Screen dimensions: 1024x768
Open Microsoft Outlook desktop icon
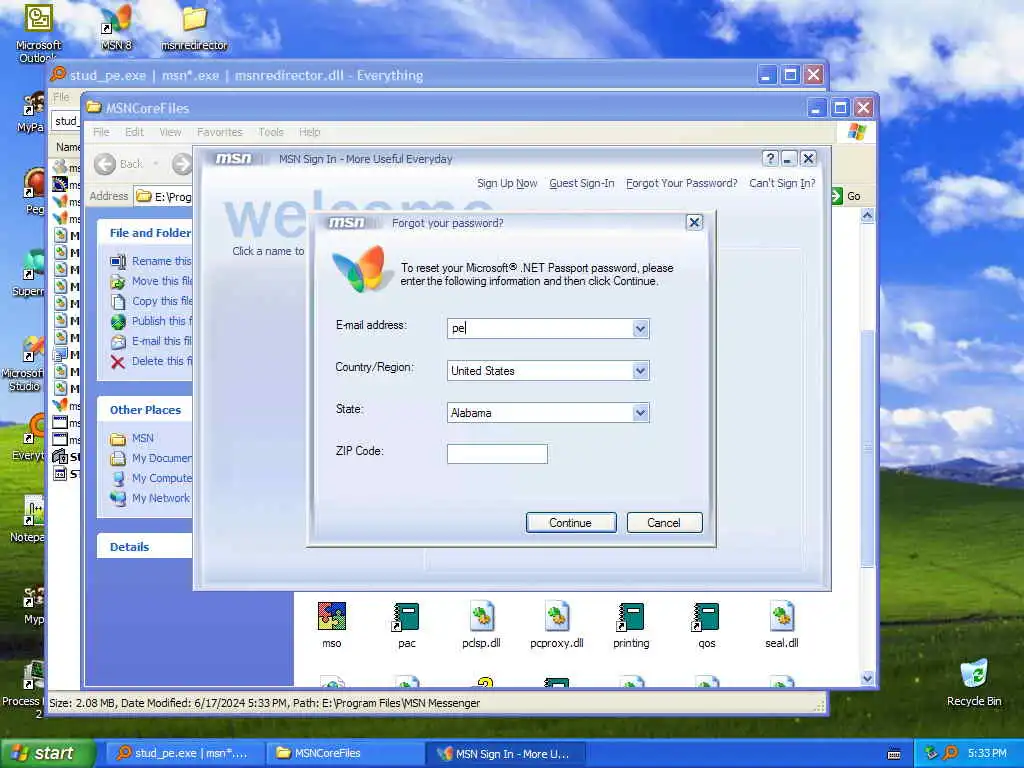(x=38, y=33)
